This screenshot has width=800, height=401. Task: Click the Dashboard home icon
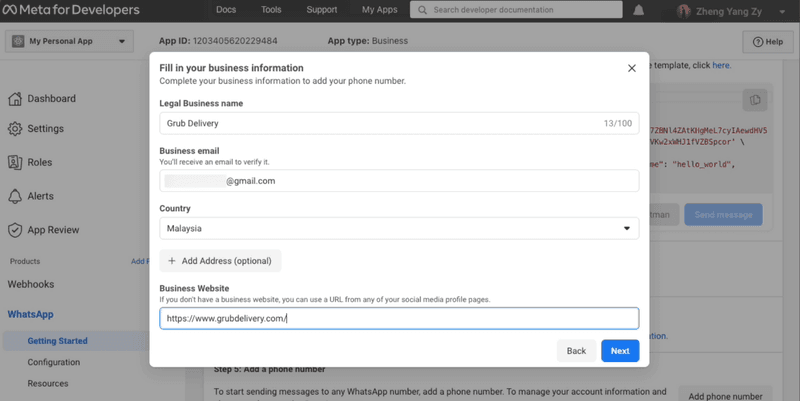[x=15, y=98]
